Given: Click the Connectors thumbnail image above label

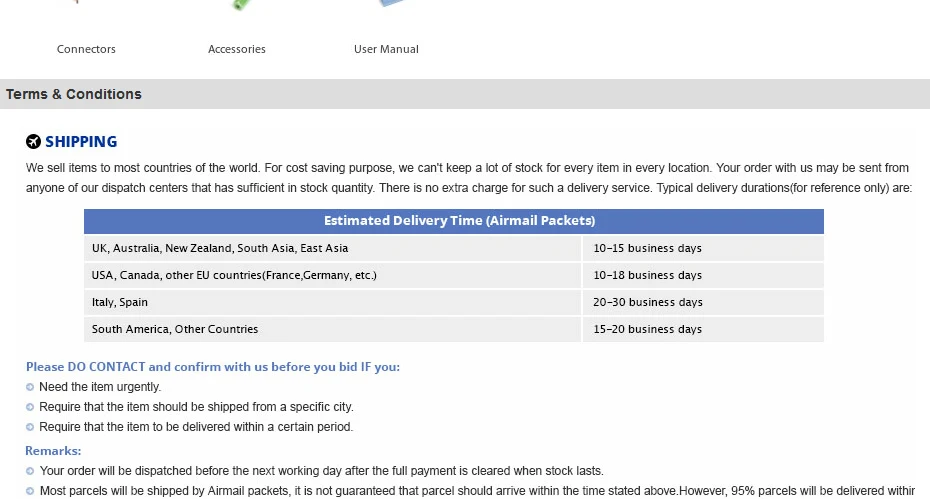Looking at the screenshot, I should coord(76,2).
